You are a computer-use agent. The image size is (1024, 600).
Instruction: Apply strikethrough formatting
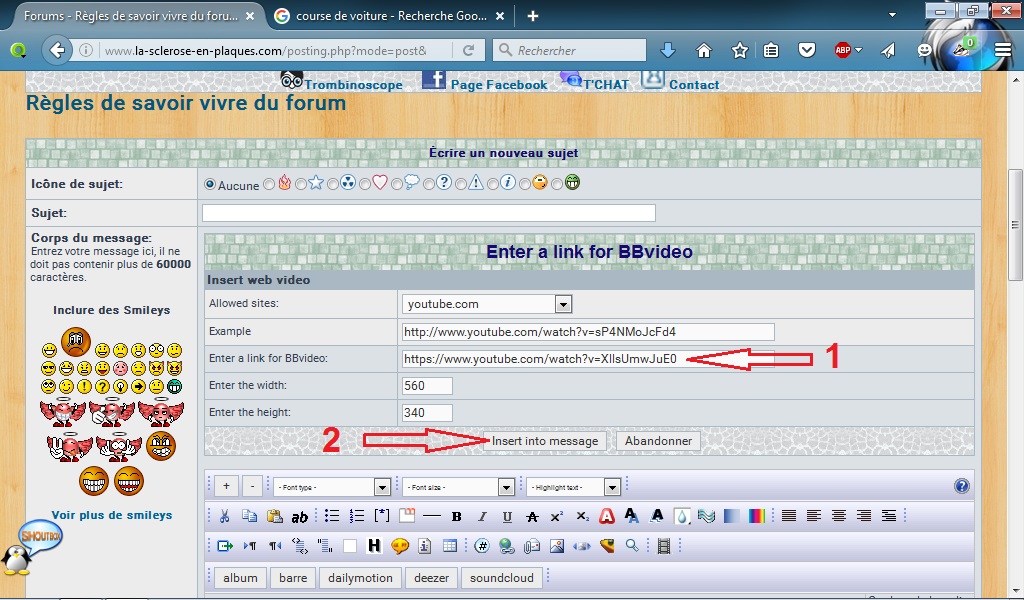[532, 516]
